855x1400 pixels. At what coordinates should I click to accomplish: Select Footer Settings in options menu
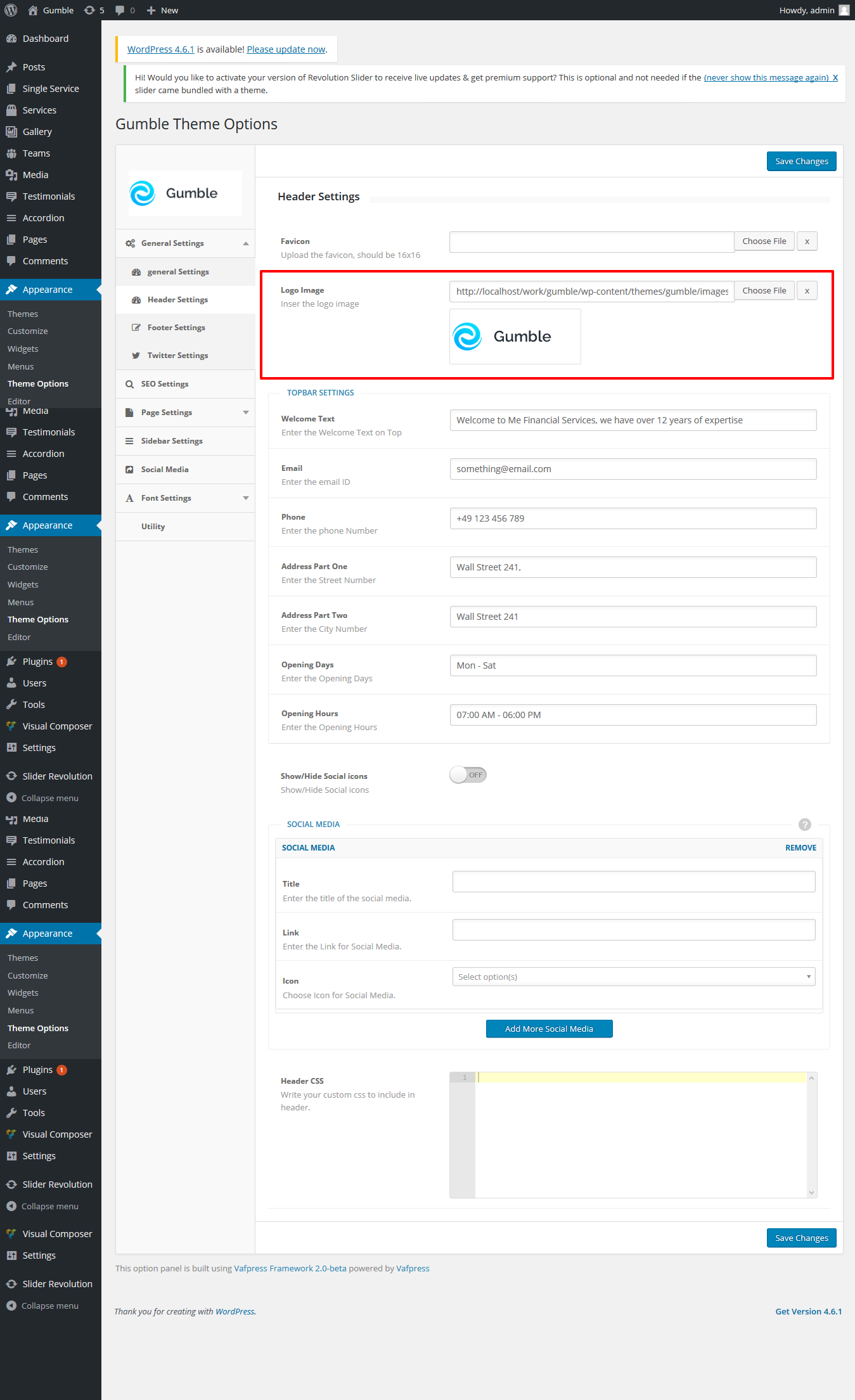pos(176,328)
